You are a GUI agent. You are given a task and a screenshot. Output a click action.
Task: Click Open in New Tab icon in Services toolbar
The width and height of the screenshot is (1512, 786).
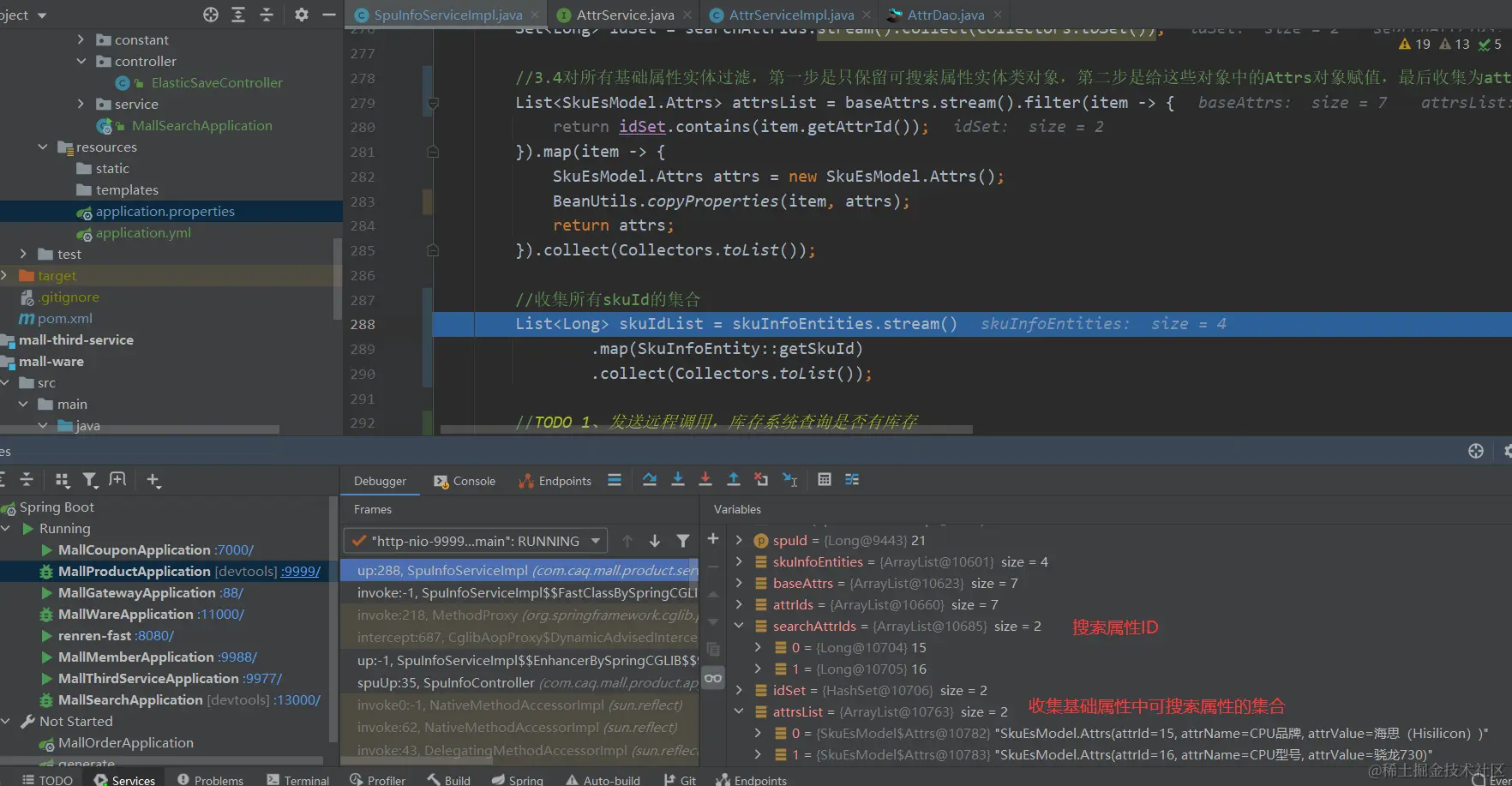pos(117,480)
